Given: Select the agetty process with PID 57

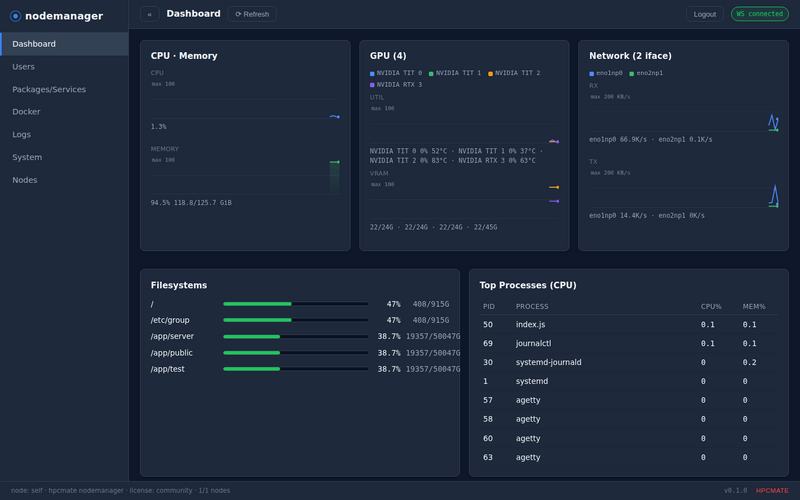Looking at the screenshot, I should 629,400.
